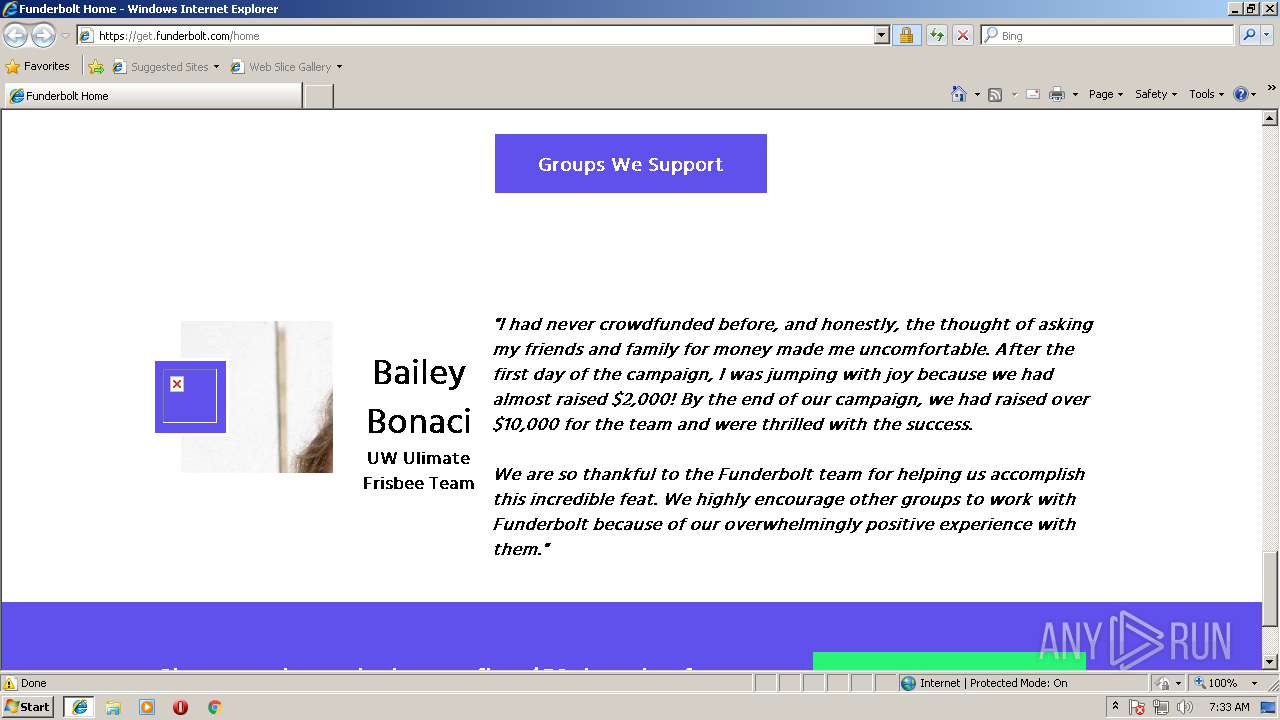Open the Favorites star button
Screen dimensions: 1280x720
(x=38, y=66)
